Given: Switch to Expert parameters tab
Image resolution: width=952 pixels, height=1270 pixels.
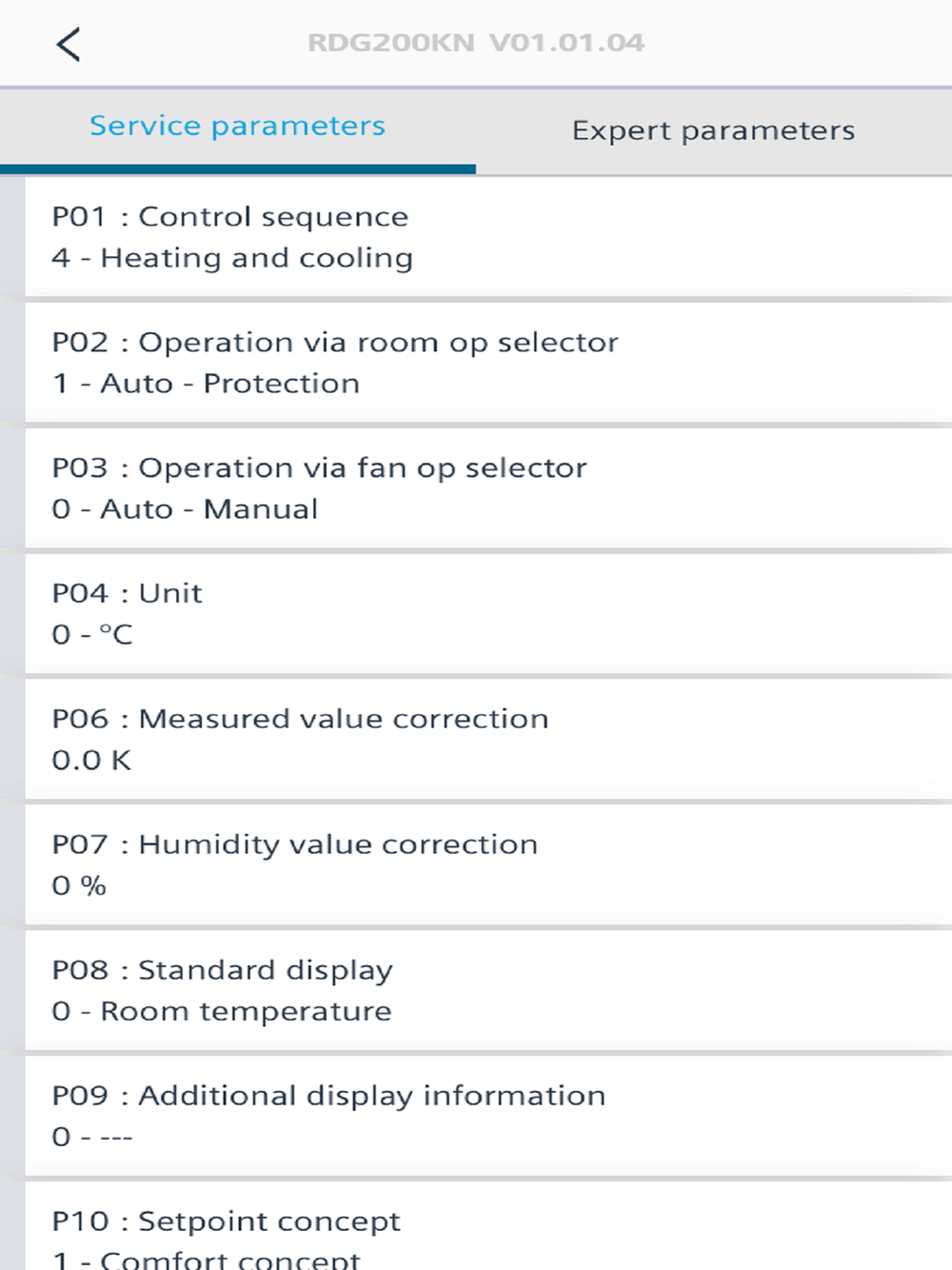Looking at the screenshot, I should (714, 131).
